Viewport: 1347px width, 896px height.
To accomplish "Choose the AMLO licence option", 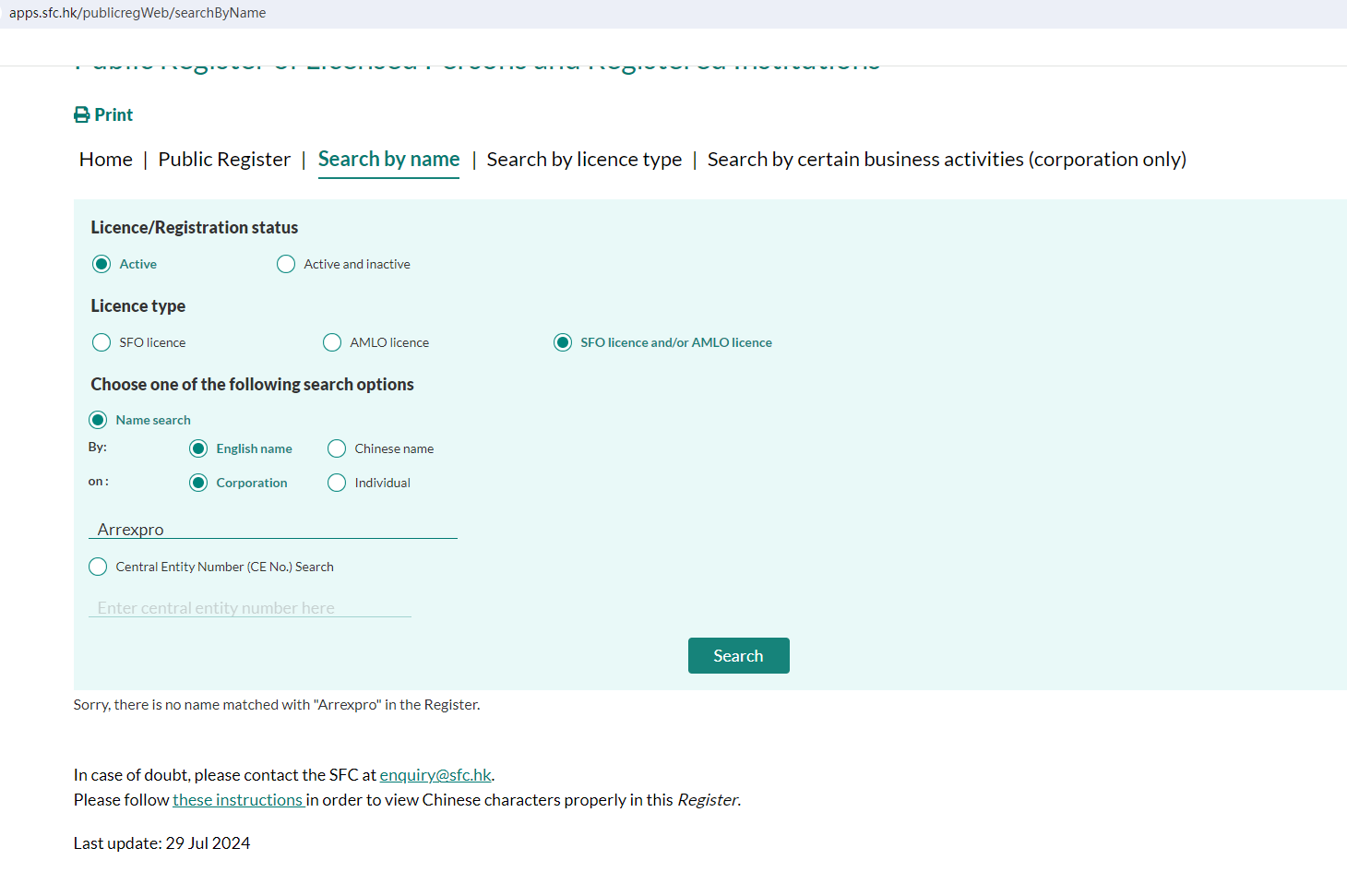I will pyautogui.click(x=332, y=343).
